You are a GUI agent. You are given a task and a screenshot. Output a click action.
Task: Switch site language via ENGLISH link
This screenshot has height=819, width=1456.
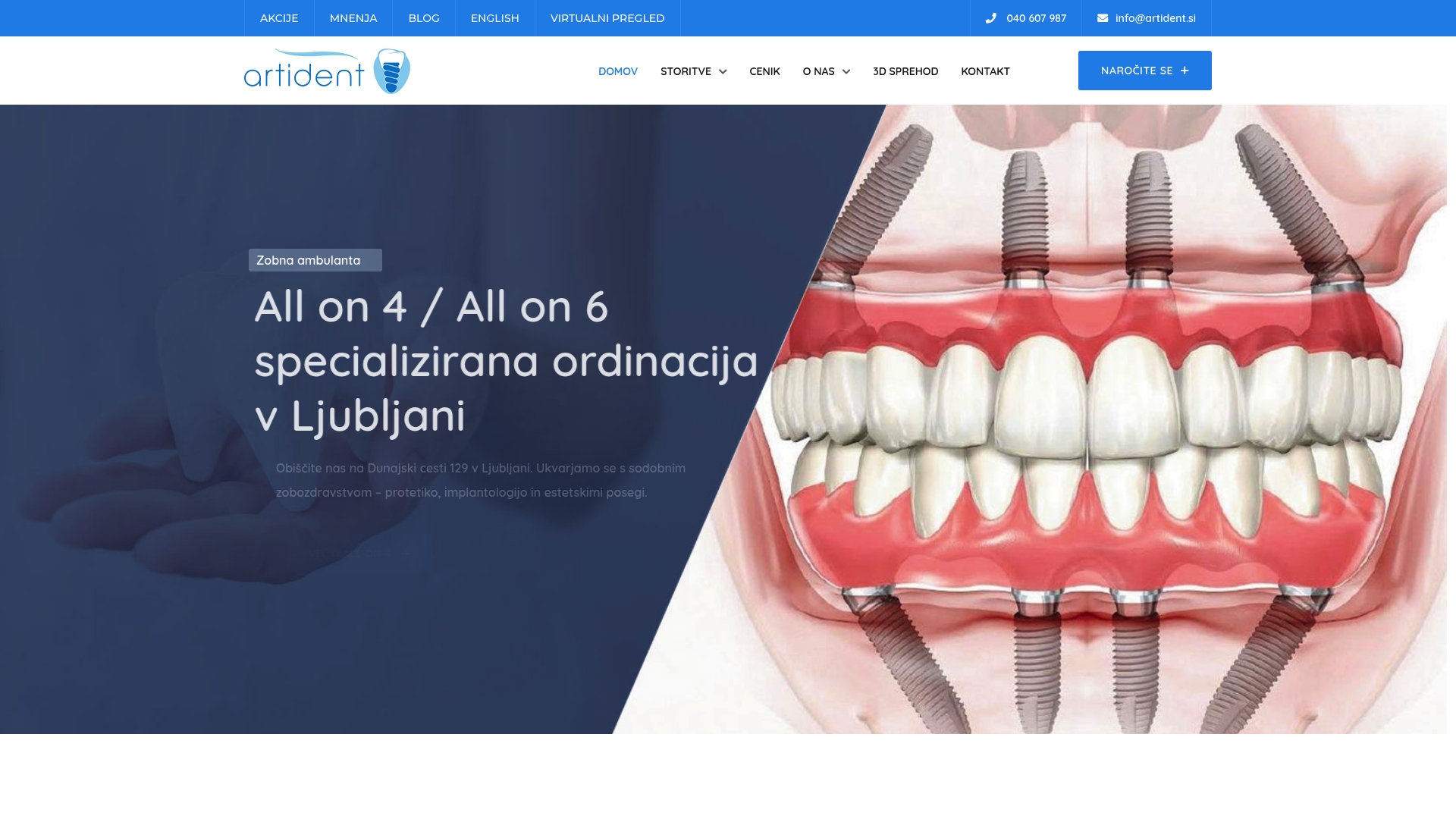[494, 18]
